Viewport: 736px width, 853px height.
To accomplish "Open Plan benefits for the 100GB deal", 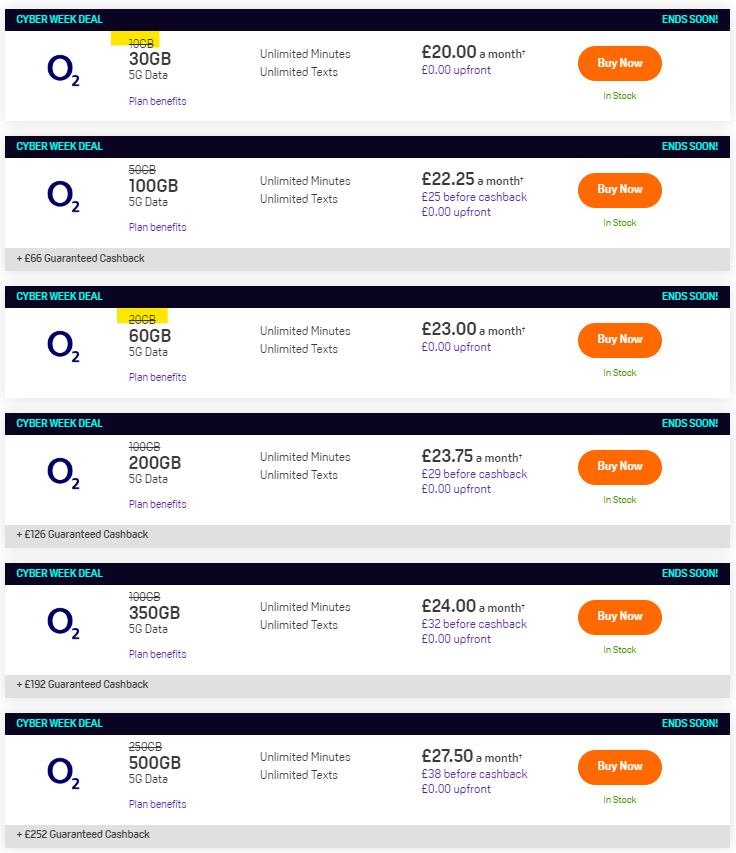I will pos(157,227).
